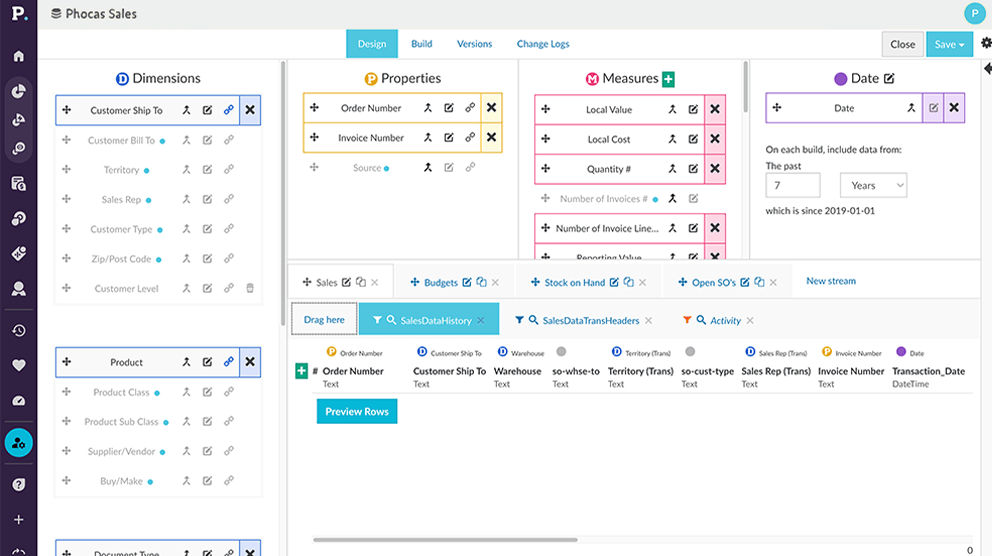The image size is (992, 556).
Task: Open History clock icon in sidebar
Action: point(18,330)
